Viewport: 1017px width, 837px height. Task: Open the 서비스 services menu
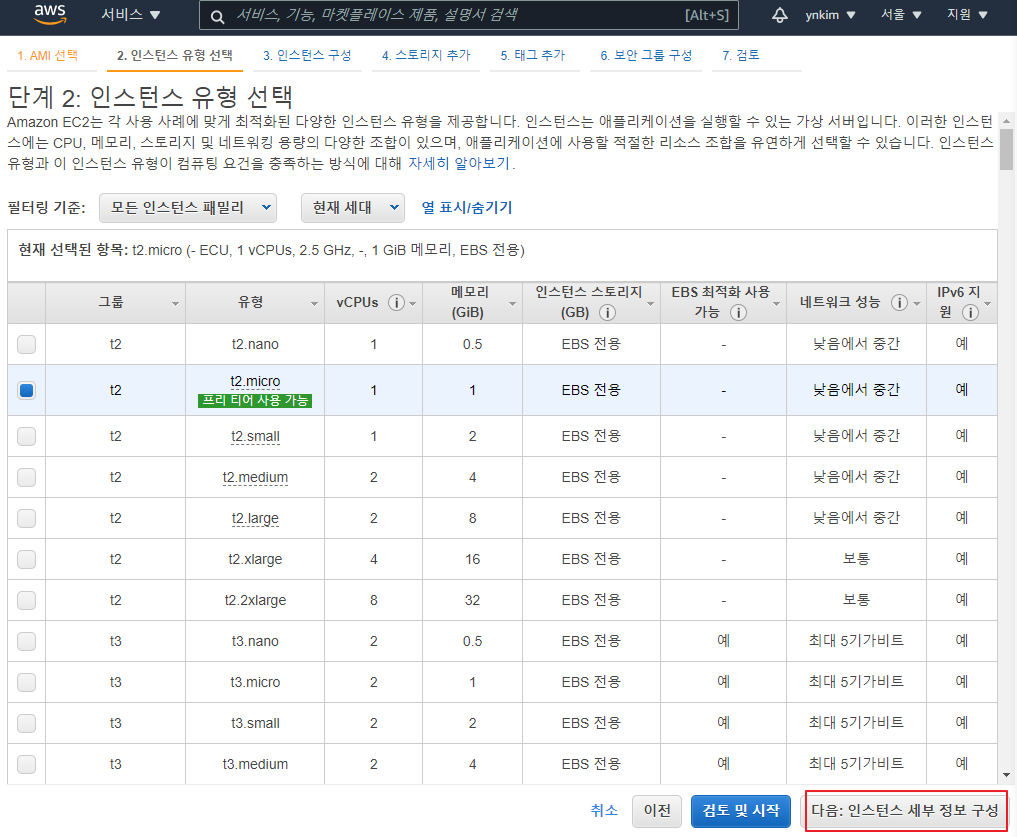(130, 14)
